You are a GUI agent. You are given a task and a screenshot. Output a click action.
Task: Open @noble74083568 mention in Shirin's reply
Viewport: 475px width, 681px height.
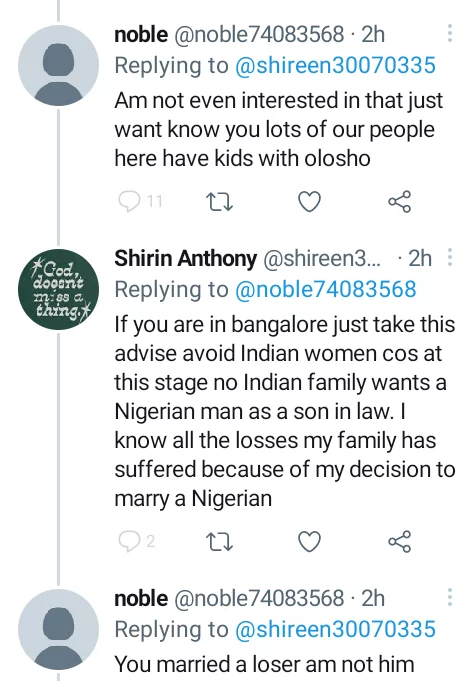pos(326,289)
